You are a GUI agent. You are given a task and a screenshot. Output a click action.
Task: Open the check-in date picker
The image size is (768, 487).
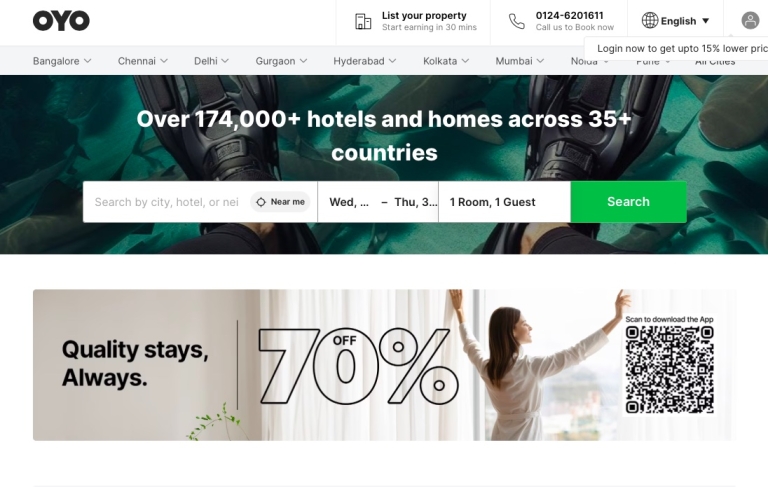(349, 202)
